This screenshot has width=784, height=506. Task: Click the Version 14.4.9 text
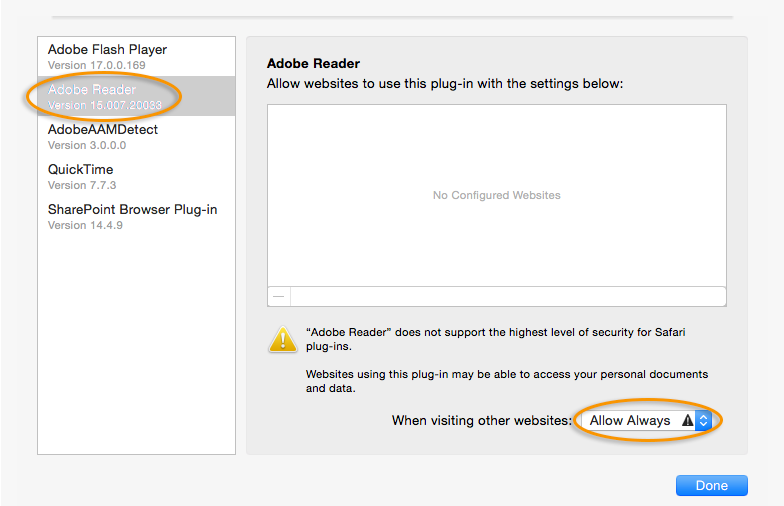(85, 225)
